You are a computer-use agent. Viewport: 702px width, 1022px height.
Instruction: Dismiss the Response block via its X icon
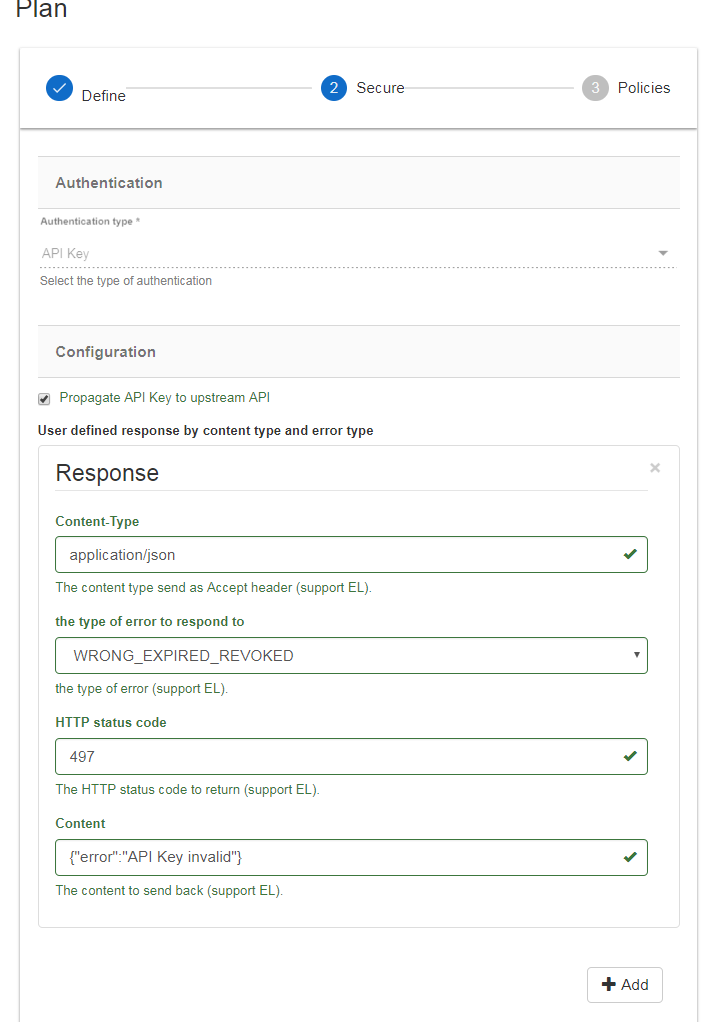[654, 467]
